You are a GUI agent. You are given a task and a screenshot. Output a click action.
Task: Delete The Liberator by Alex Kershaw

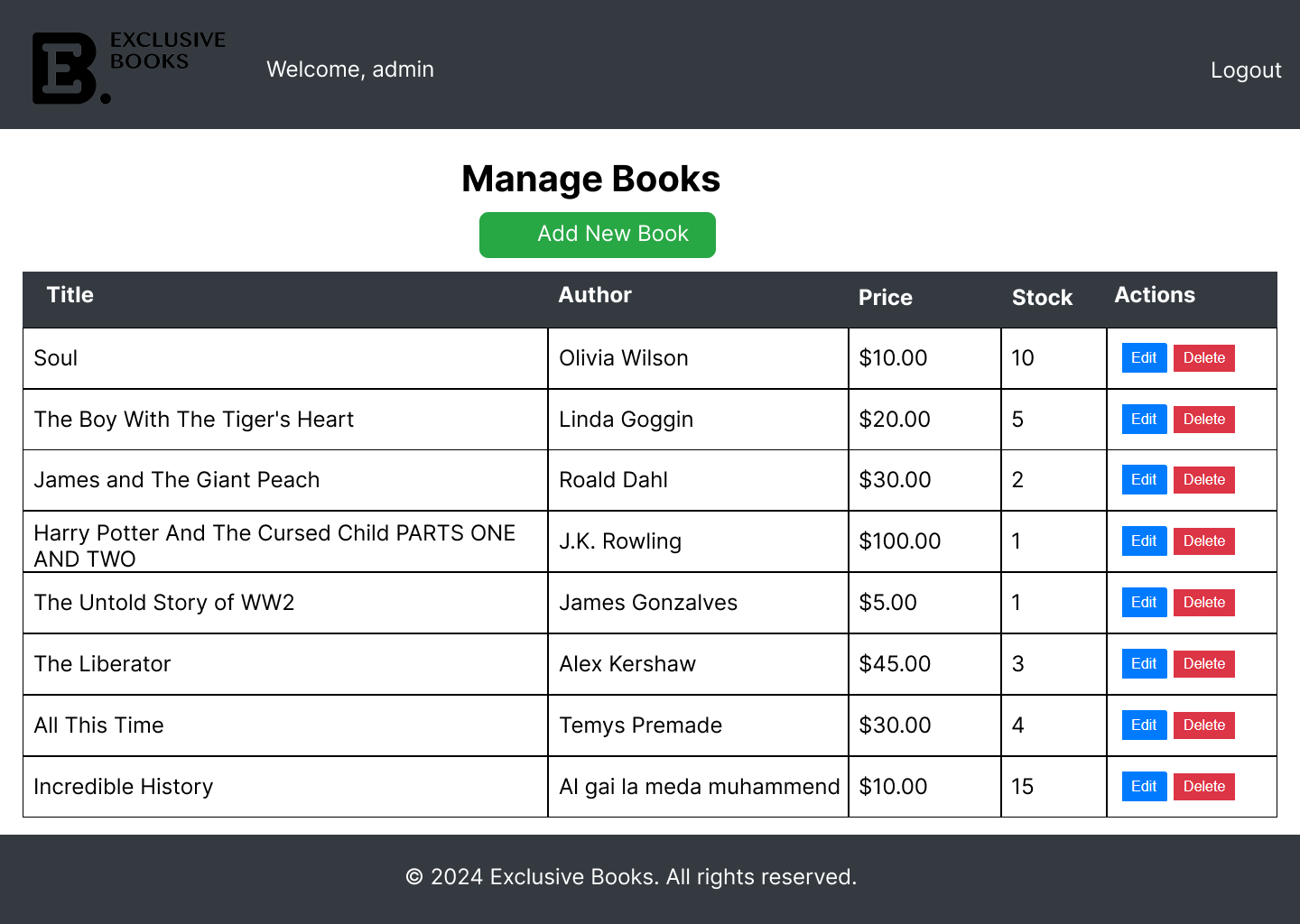(1203, 664)
